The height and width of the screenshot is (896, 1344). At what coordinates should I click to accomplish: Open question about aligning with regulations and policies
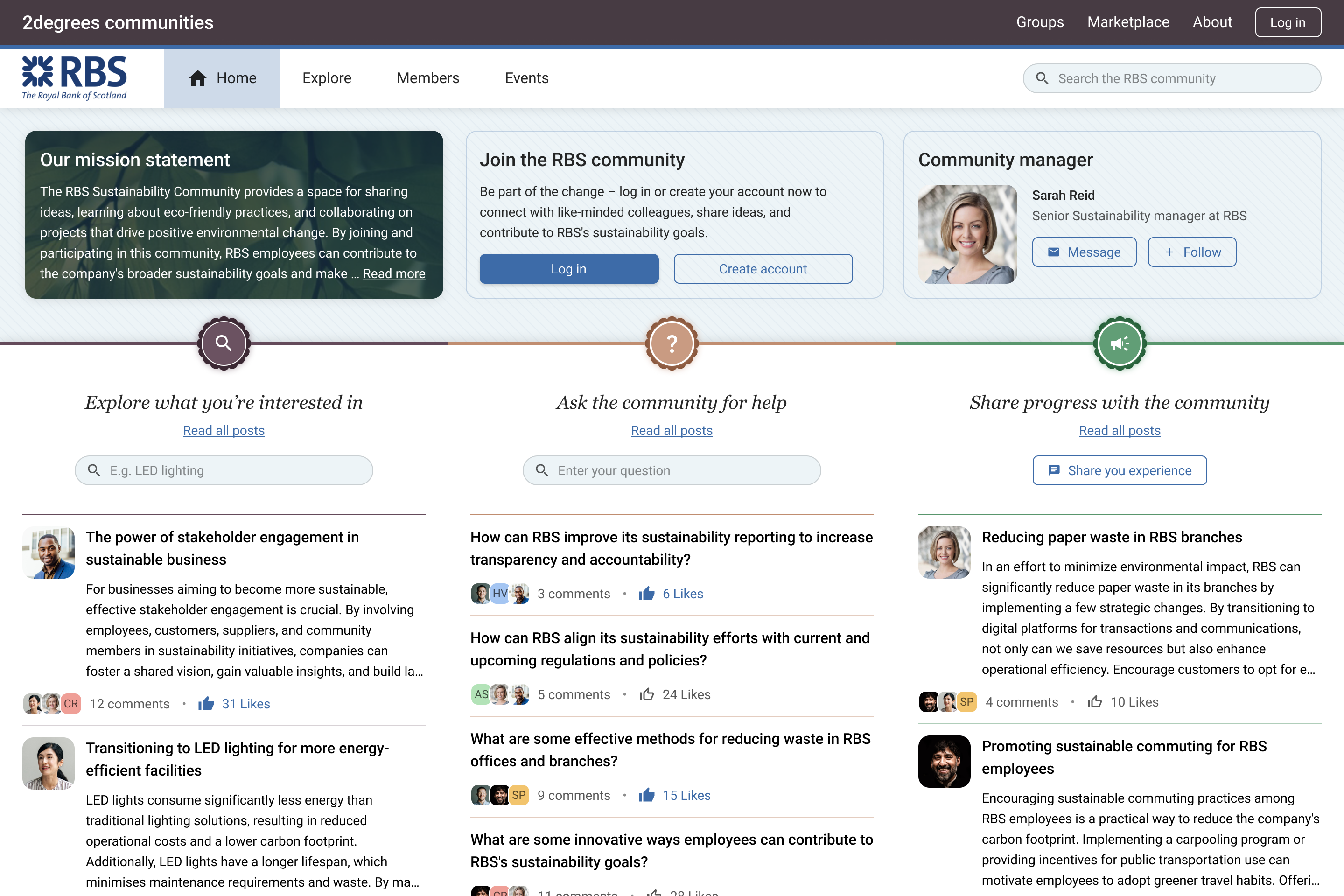[670, 649]
